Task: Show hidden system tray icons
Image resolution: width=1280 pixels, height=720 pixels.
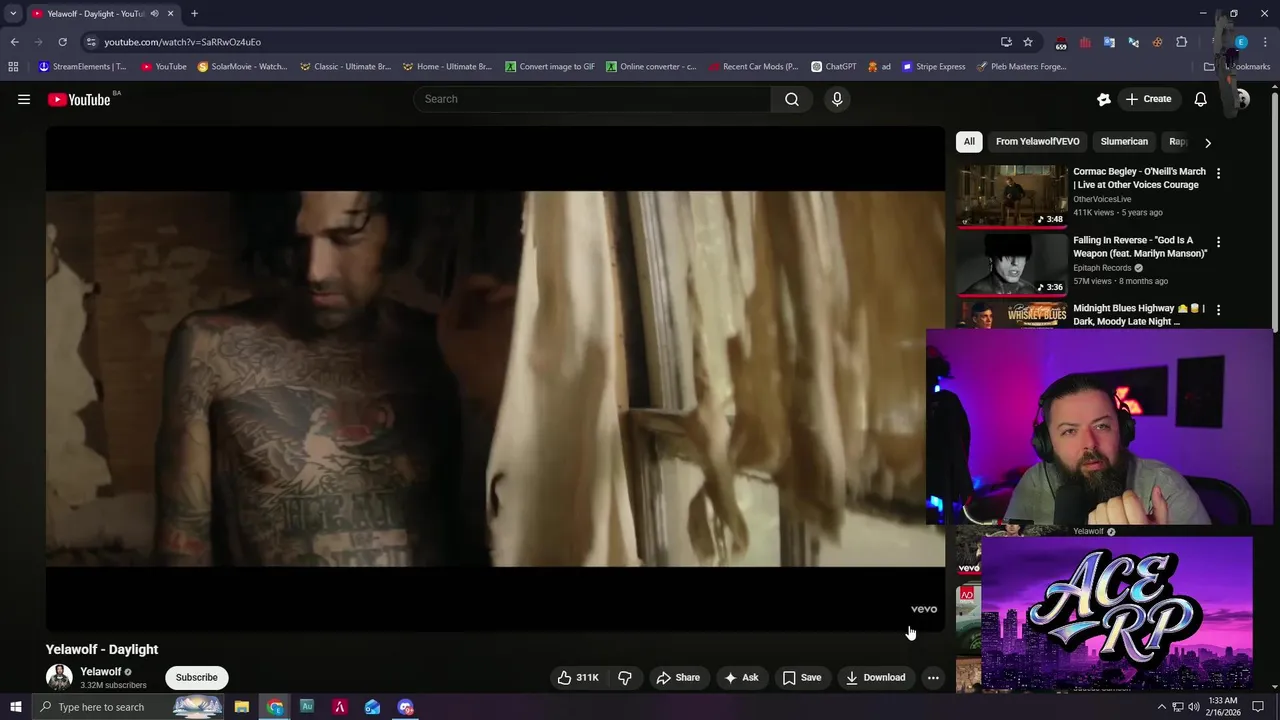Action: point(1162,707)
